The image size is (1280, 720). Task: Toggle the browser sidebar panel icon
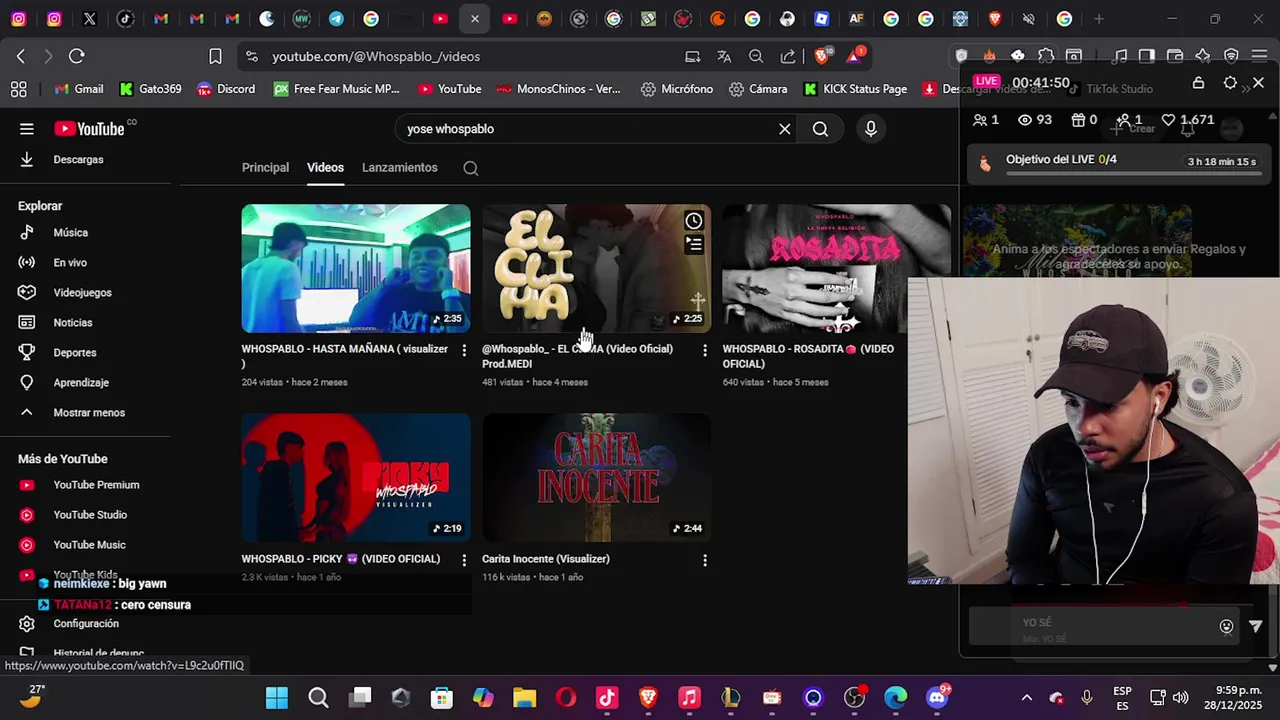pyautogui.click(x=1147, y=56)
